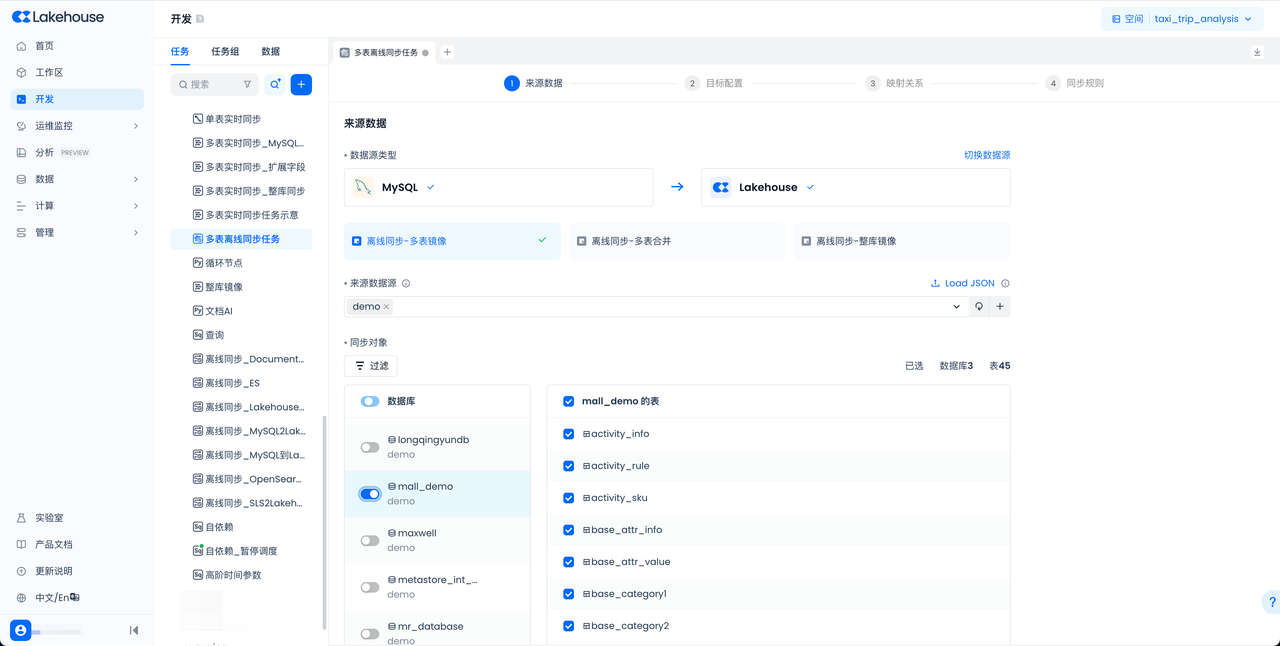Switch to the 任务组 tab
This screenshot has width=1280, height=646.
point(225,52)
